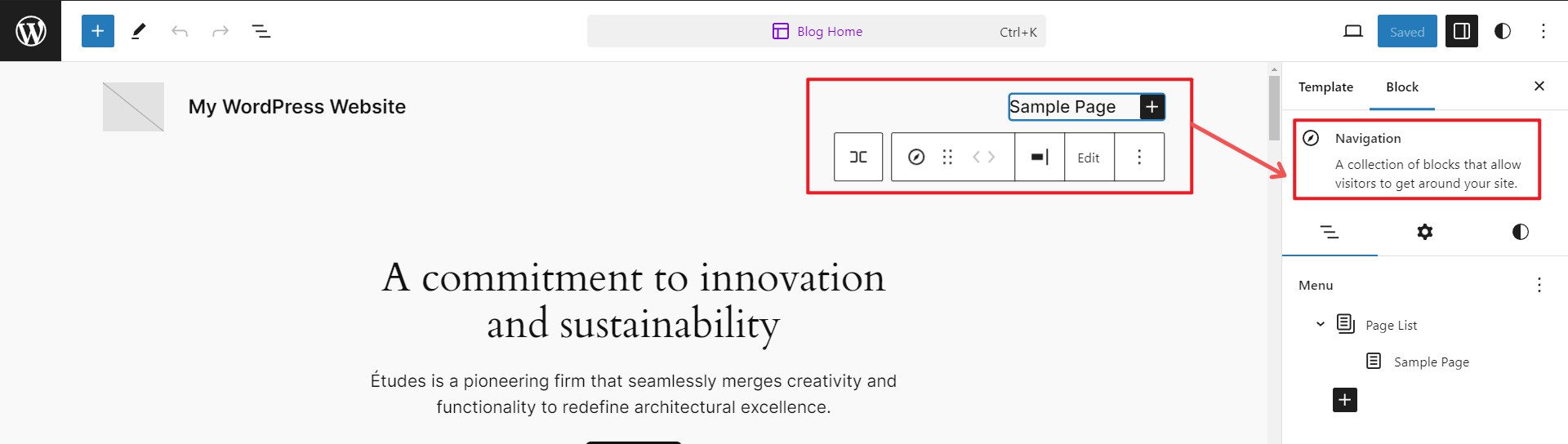The image size is (1568, 444).
Task: Select Page List in menu tree
Action: pyautogui.click(x=1391, y=325)
